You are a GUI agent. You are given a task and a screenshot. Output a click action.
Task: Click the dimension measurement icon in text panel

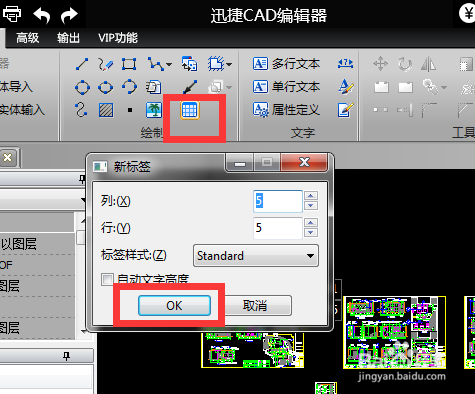(345, 63)
